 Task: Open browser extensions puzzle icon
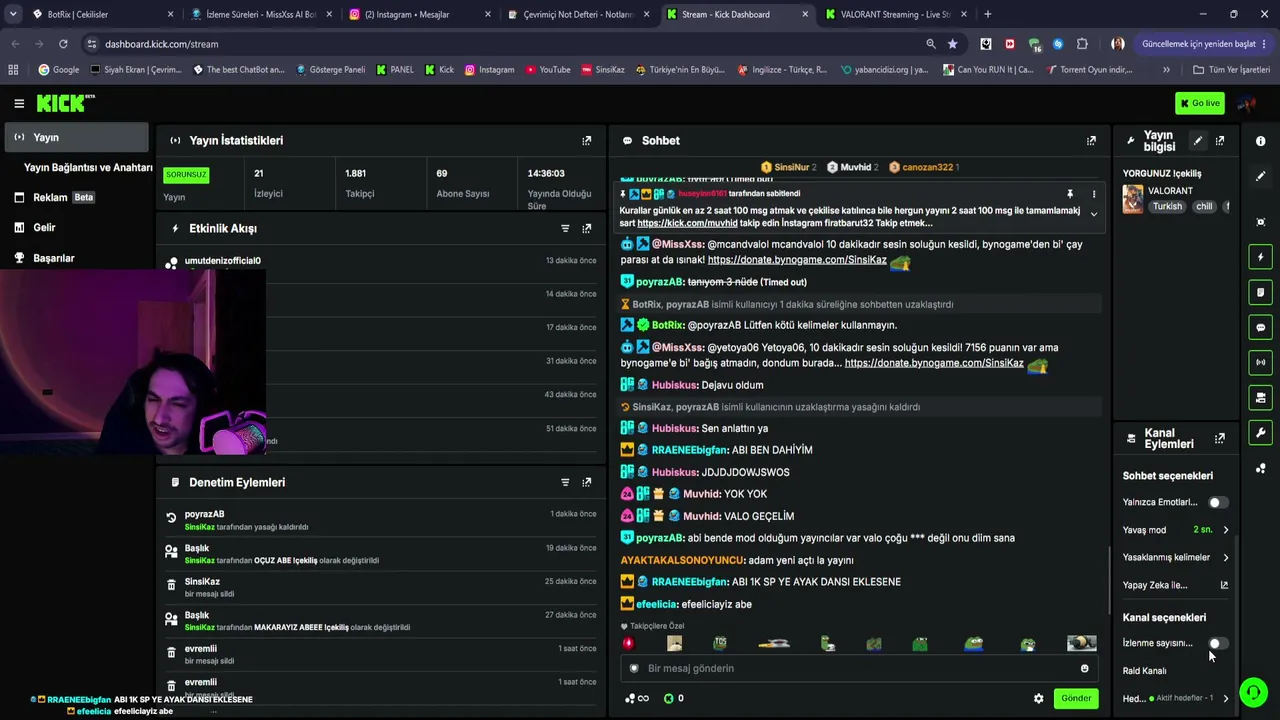1082,44
